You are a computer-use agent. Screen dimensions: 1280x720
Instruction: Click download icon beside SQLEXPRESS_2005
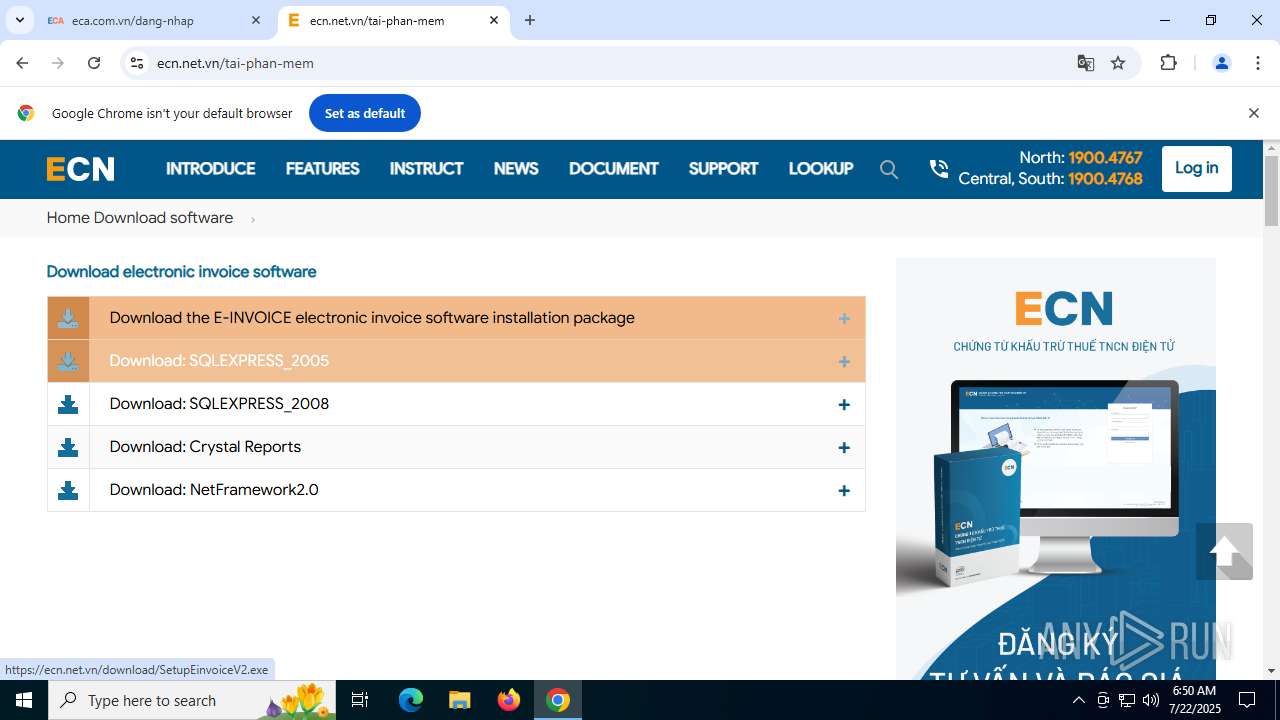(68, 361)
